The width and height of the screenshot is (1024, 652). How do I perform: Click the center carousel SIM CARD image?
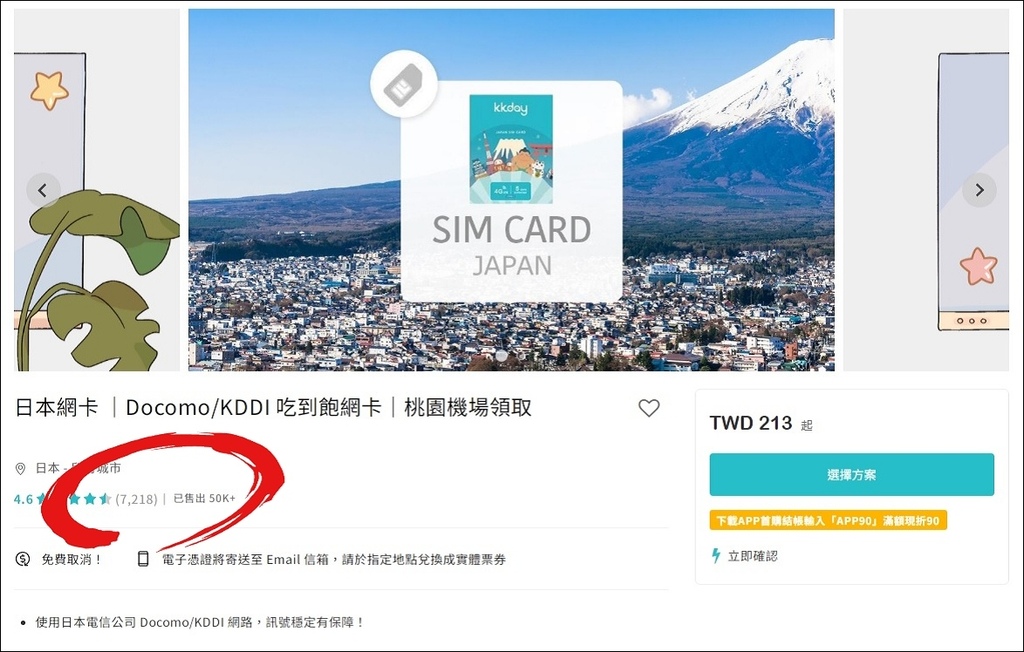click(511, 189)
